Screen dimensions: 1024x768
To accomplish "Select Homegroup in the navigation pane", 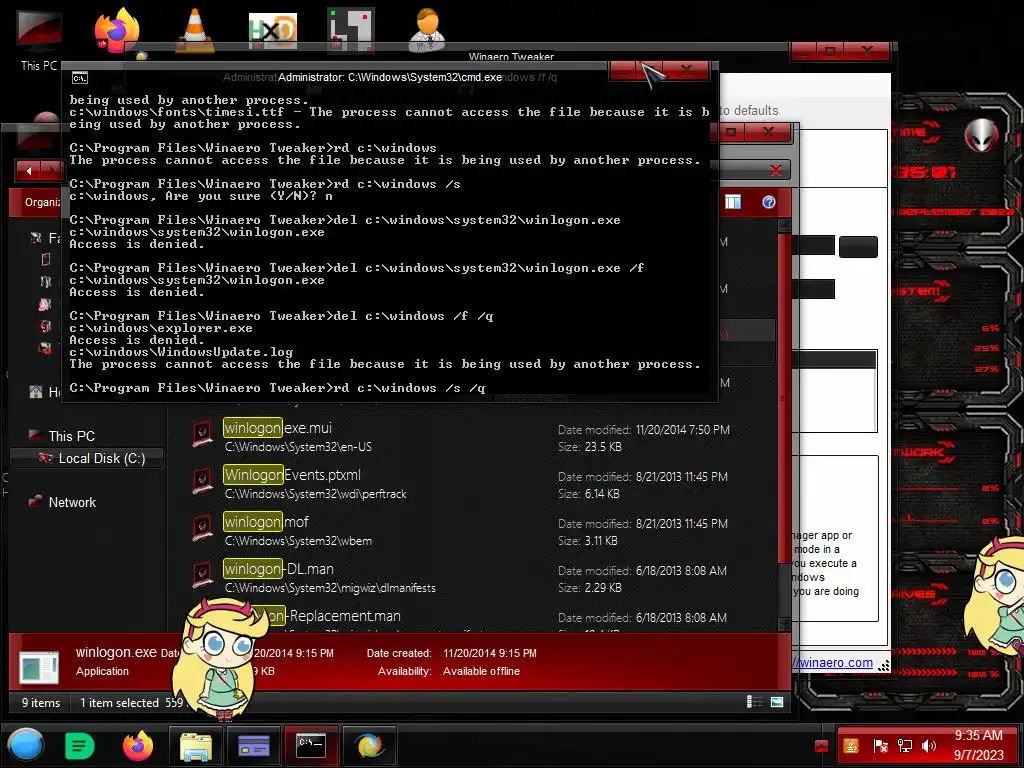I will (44, 392).
